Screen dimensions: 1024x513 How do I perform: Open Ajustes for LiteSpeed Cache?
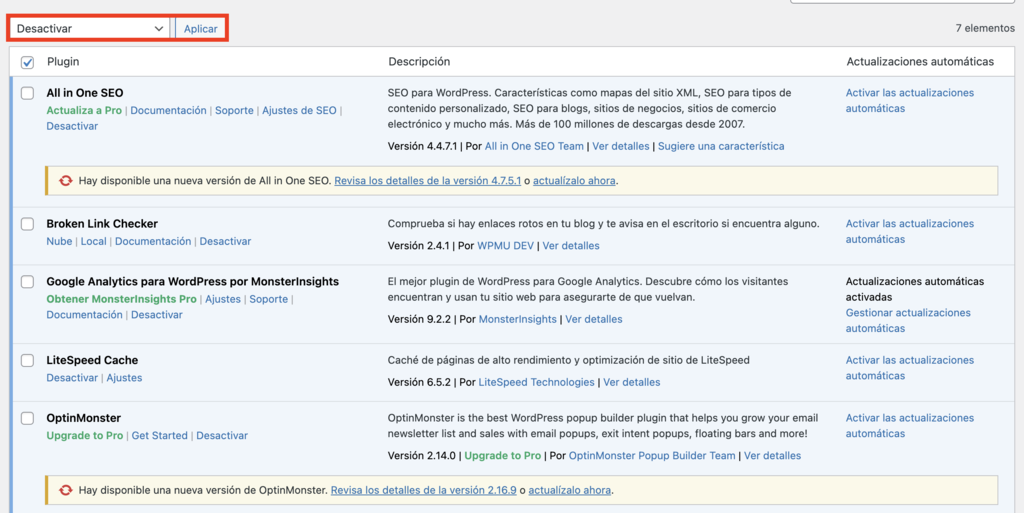pyautogui.click(x=124, y=378)
